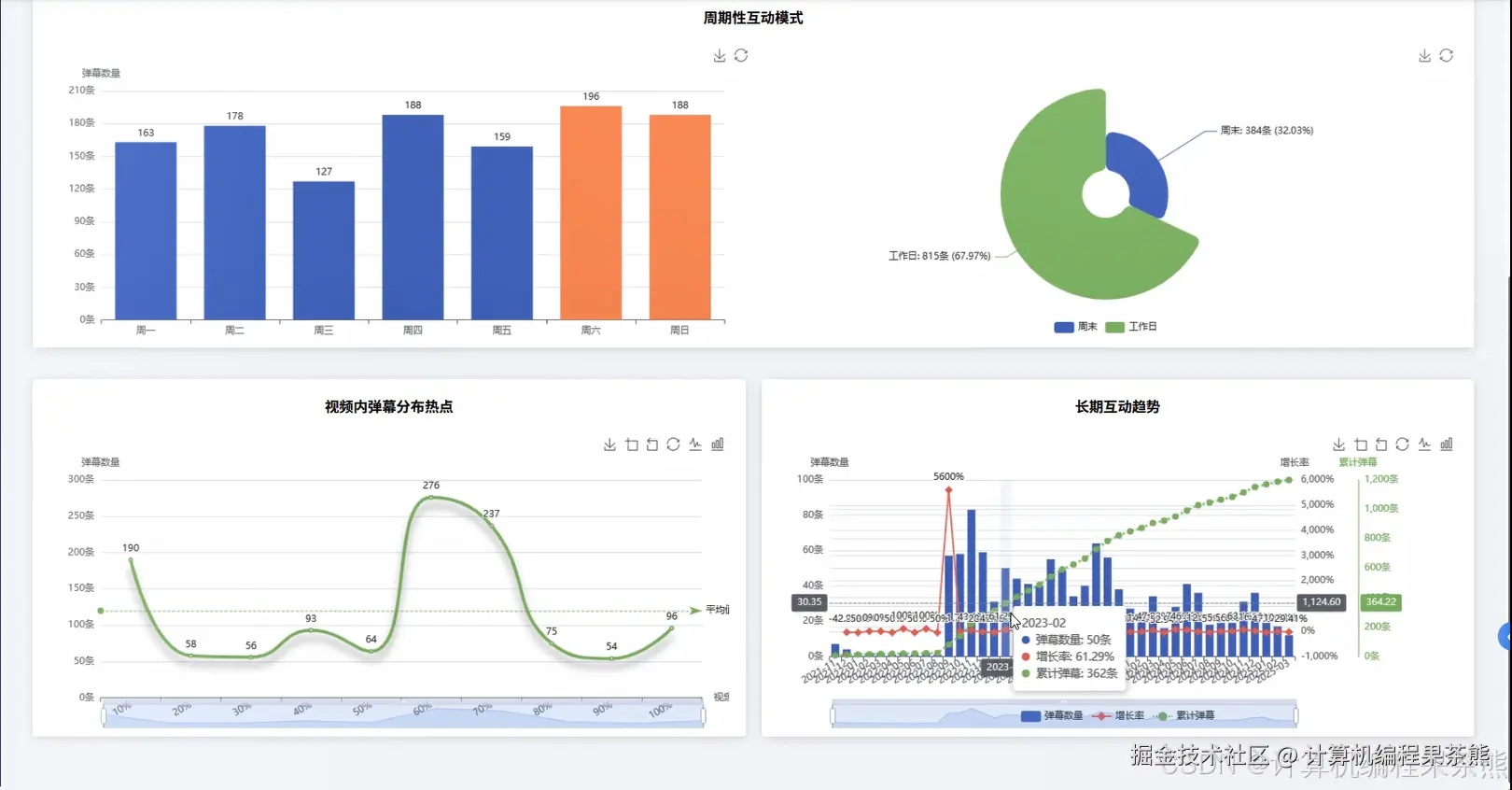Click the right zoom handle under the trend chart
1512x790 pixels.
1295,716
